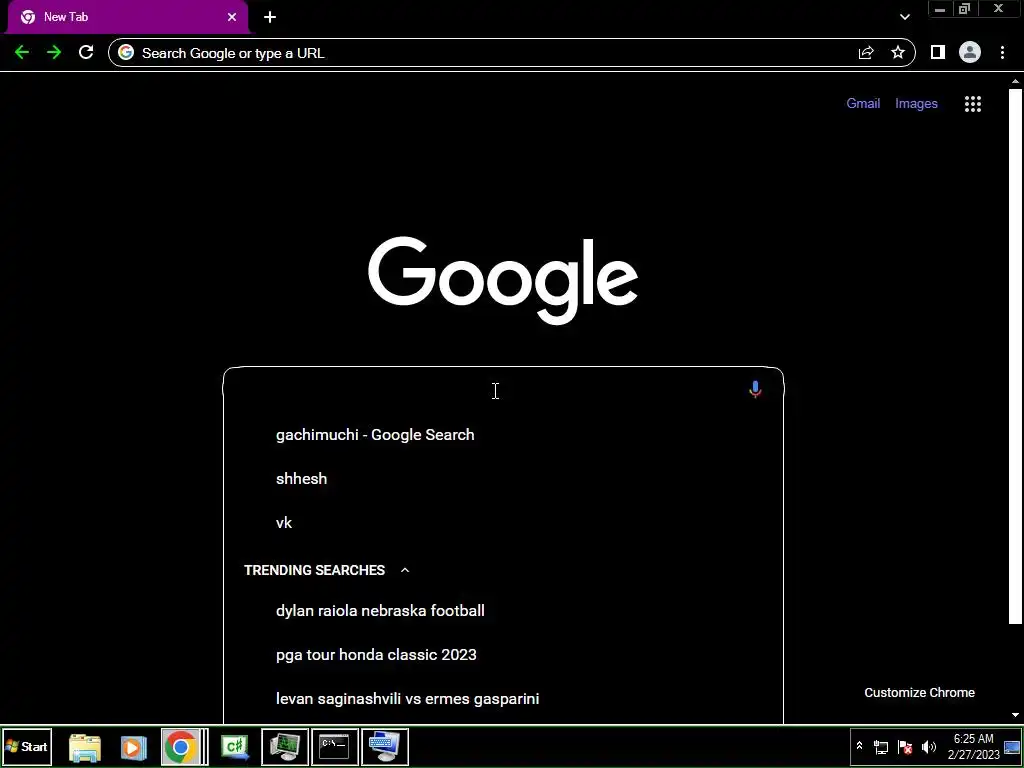Open File Explorer from the taskbar

(x=85, y=747)
